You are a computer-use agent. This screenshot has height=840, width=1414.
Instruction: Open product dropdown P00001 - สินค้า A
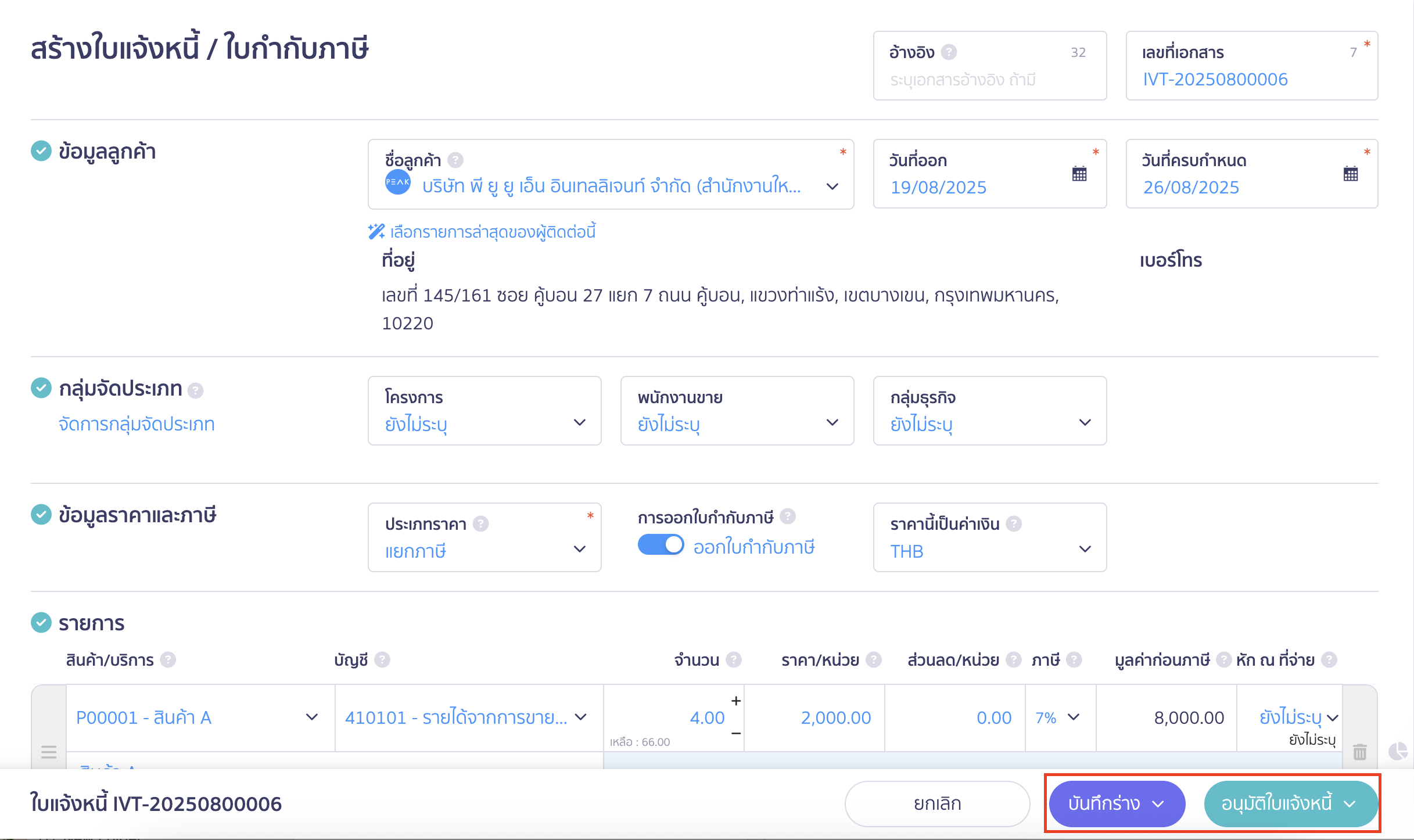point(200,718)
